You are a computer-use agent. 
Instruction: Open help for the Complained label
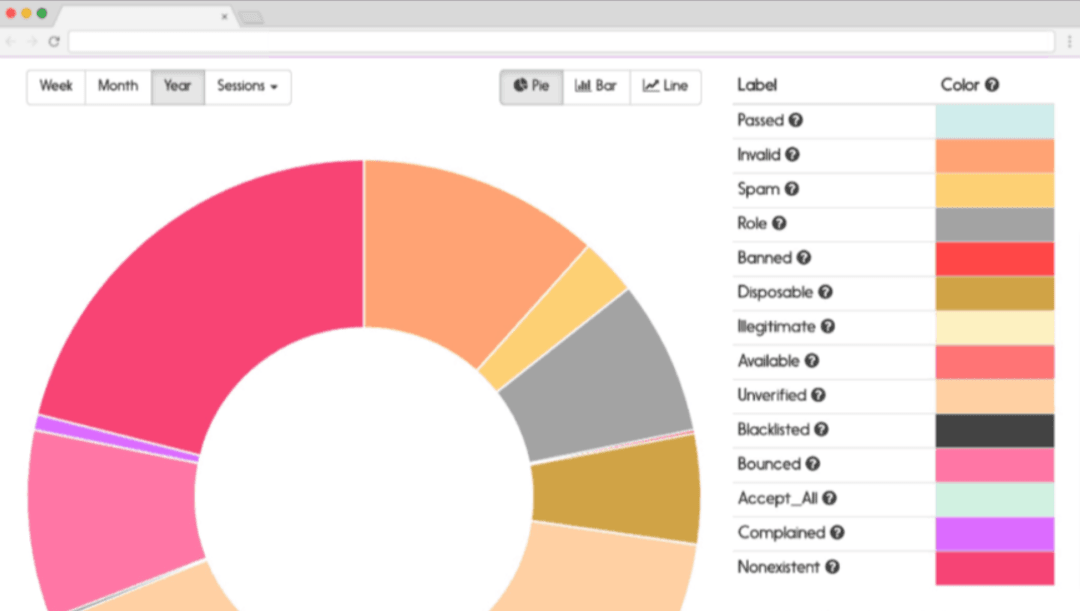point(837,533)
